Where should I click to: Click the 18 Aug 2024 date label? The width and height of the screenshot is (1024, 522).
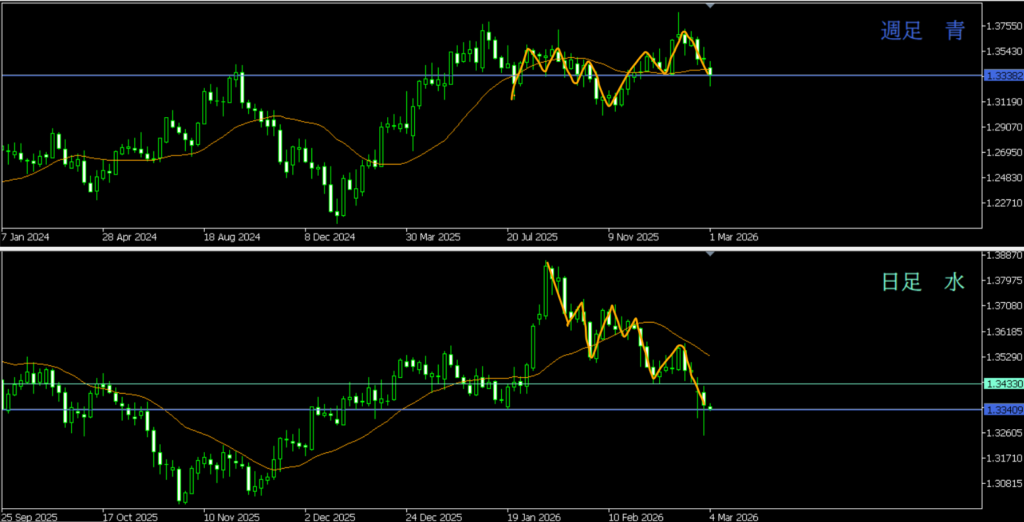tap(231, 238)
